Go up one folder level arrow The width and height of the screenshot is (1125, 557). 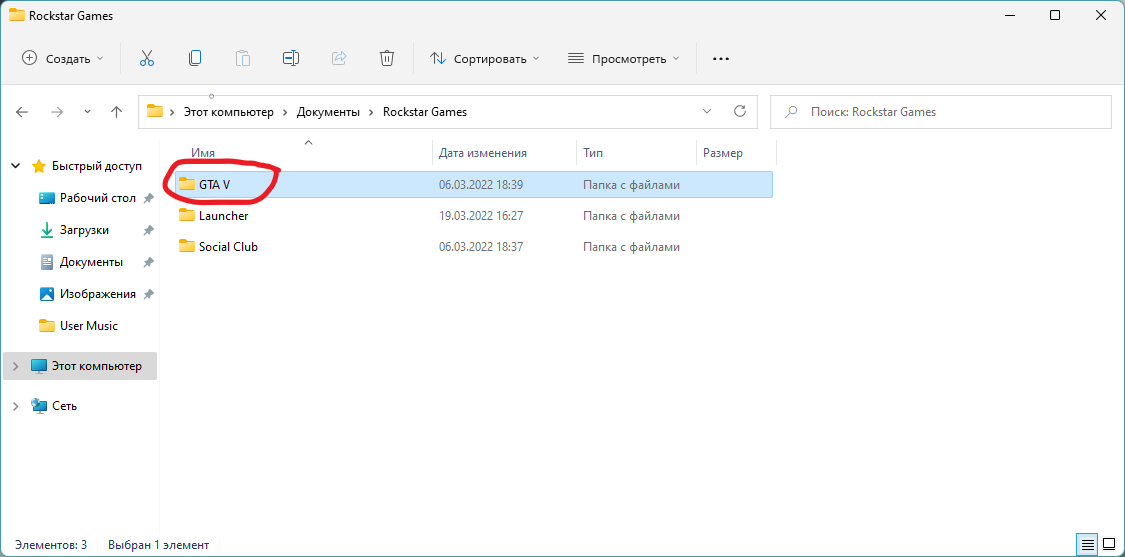click(116, 112)
